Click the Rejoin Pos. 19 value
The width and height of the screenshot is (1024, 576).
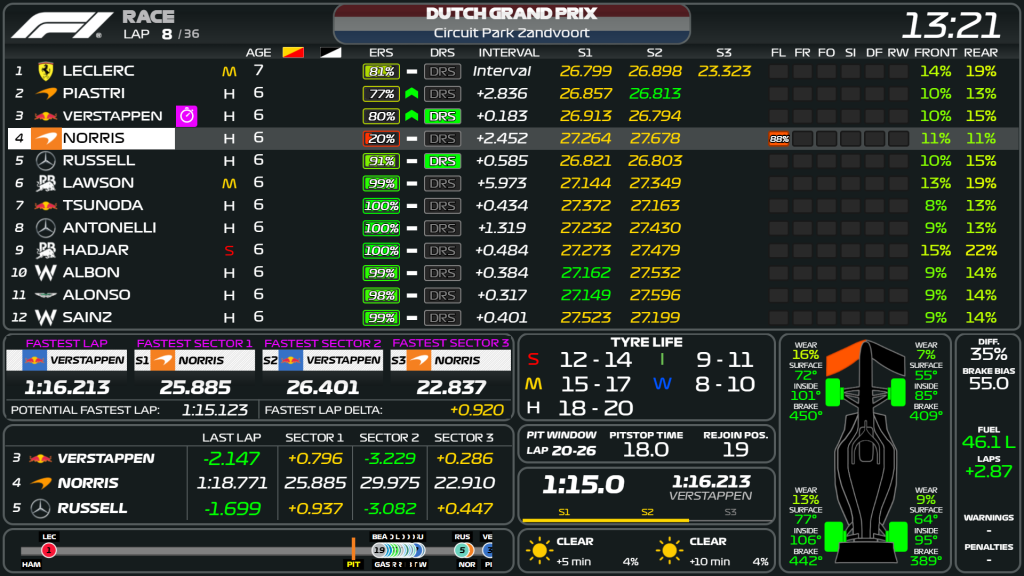point(735,449)
